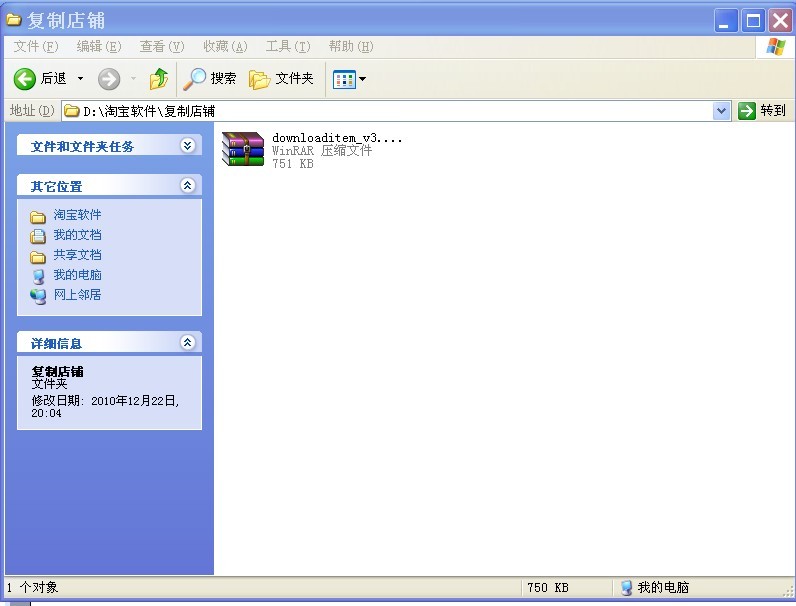
Task: Click the 复制店铺 details heading
Action: click(57, 372)
